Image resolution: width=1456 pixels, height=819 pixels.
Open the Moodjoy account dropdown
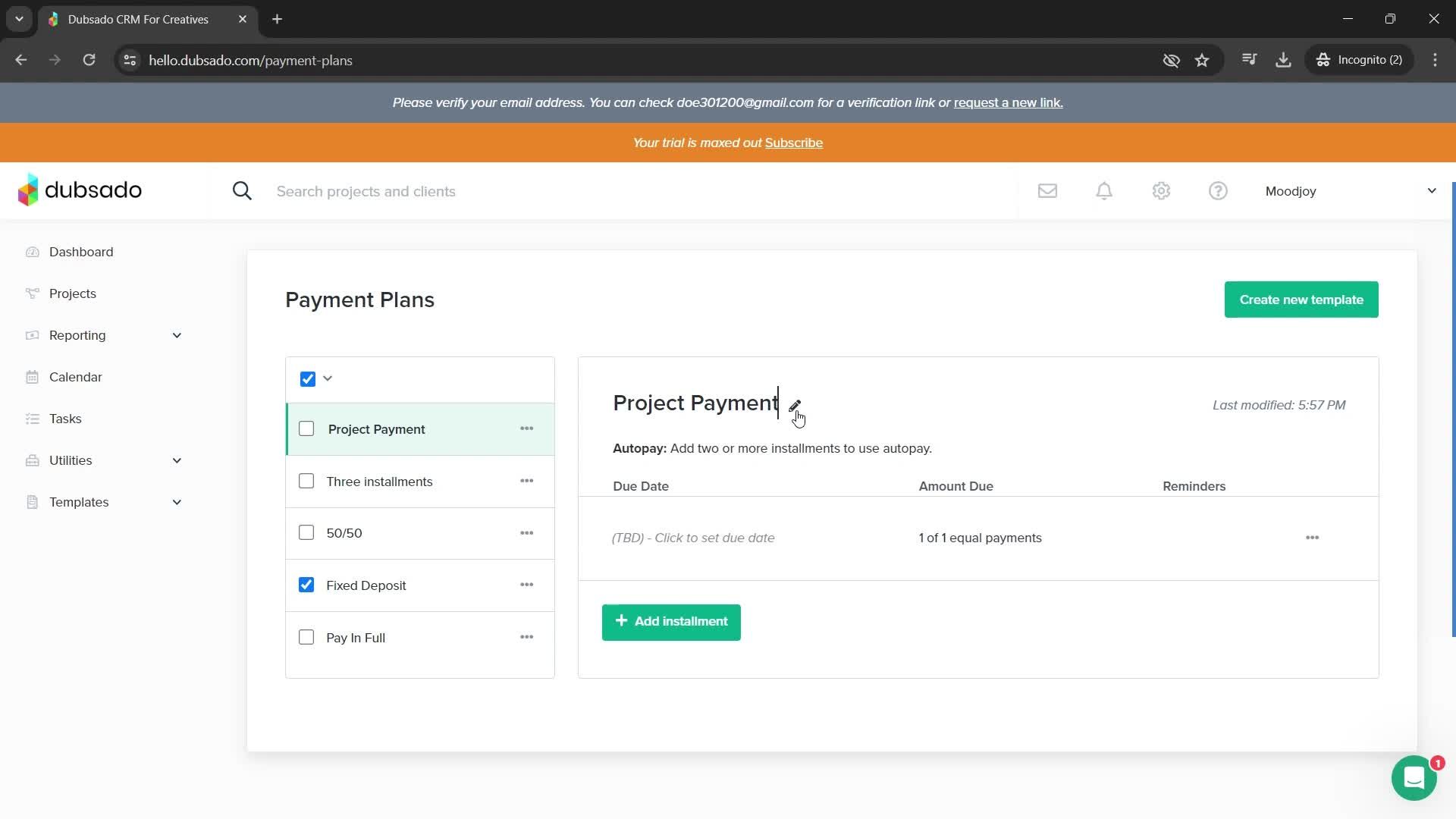(x=1351, y=191)
